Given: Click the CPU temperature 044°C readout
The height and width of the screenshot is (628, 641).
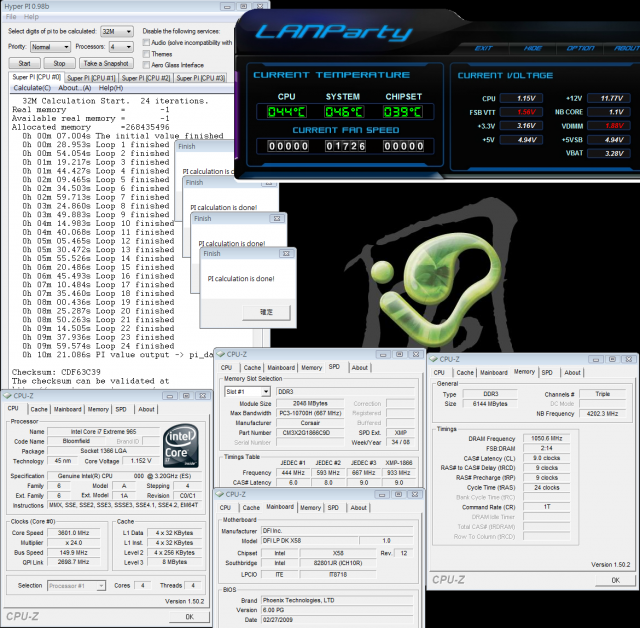Looking at the screenshot, I should pyautogui.click(x=286, y=112).
